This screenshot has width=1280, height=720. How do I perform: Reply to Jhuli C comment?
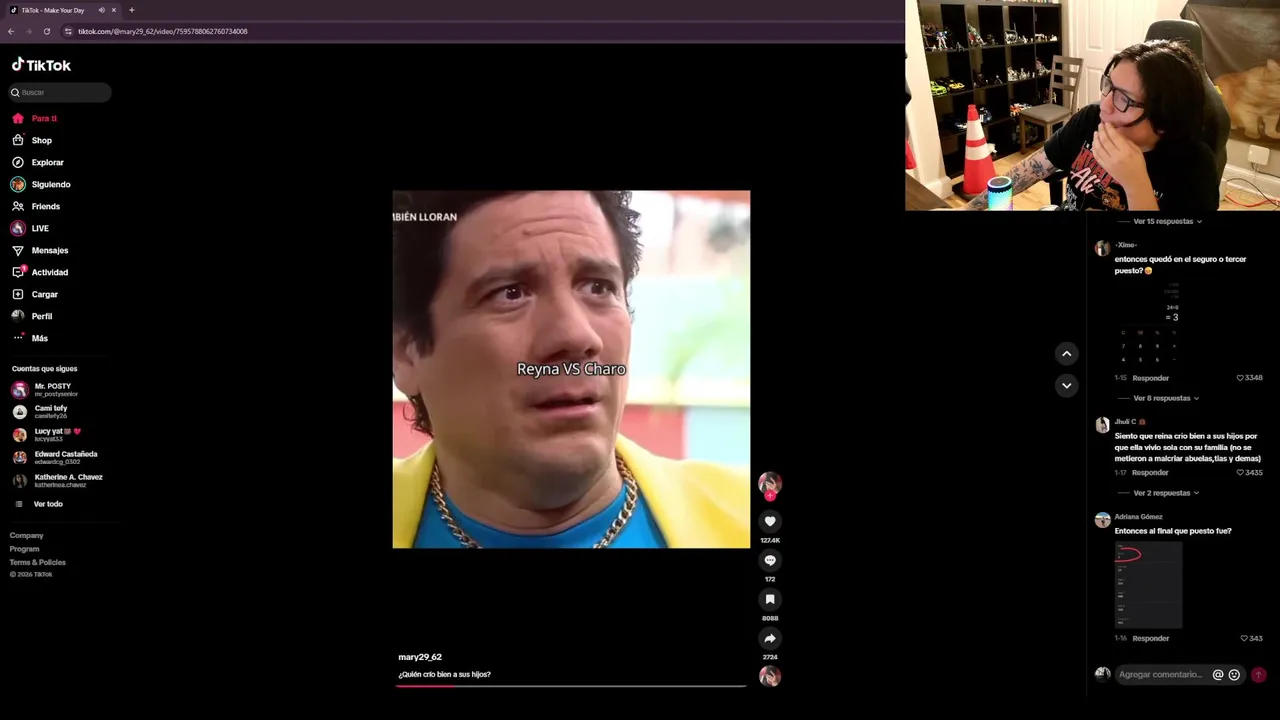pyautogui.click(x=1150, y=472)
